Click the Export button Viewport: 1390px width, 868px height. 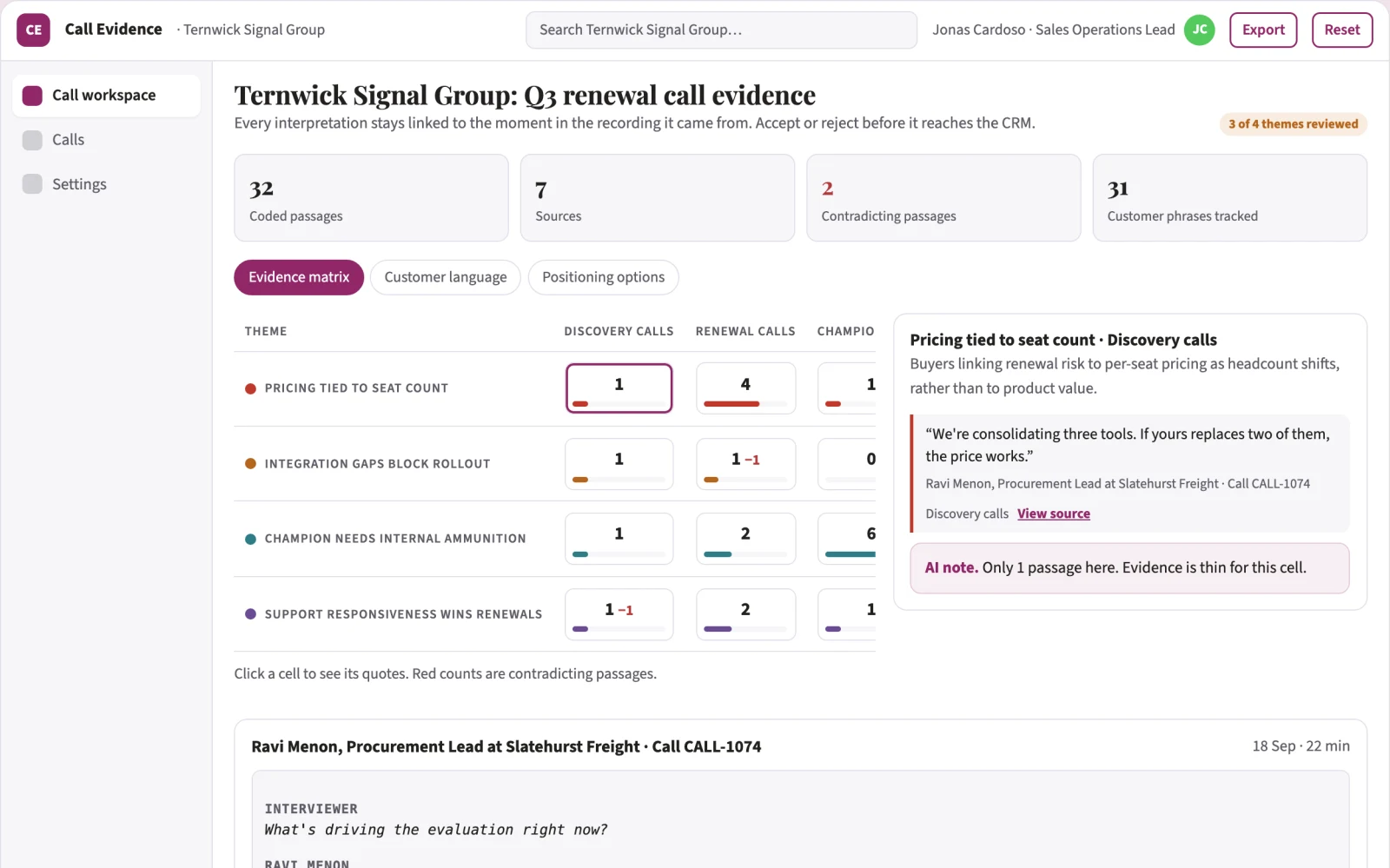pos(1263,30)
